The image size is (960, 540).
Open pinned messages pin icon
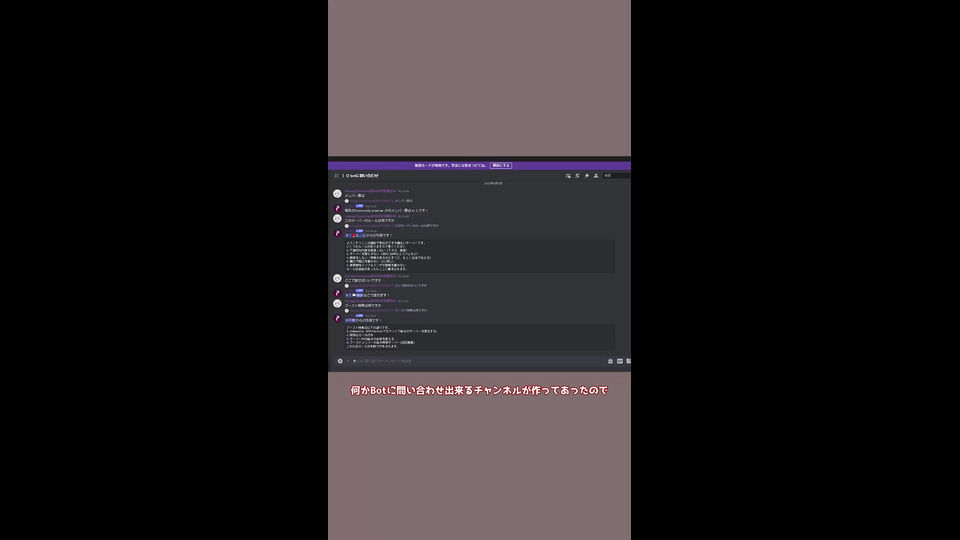coord(587,176)
